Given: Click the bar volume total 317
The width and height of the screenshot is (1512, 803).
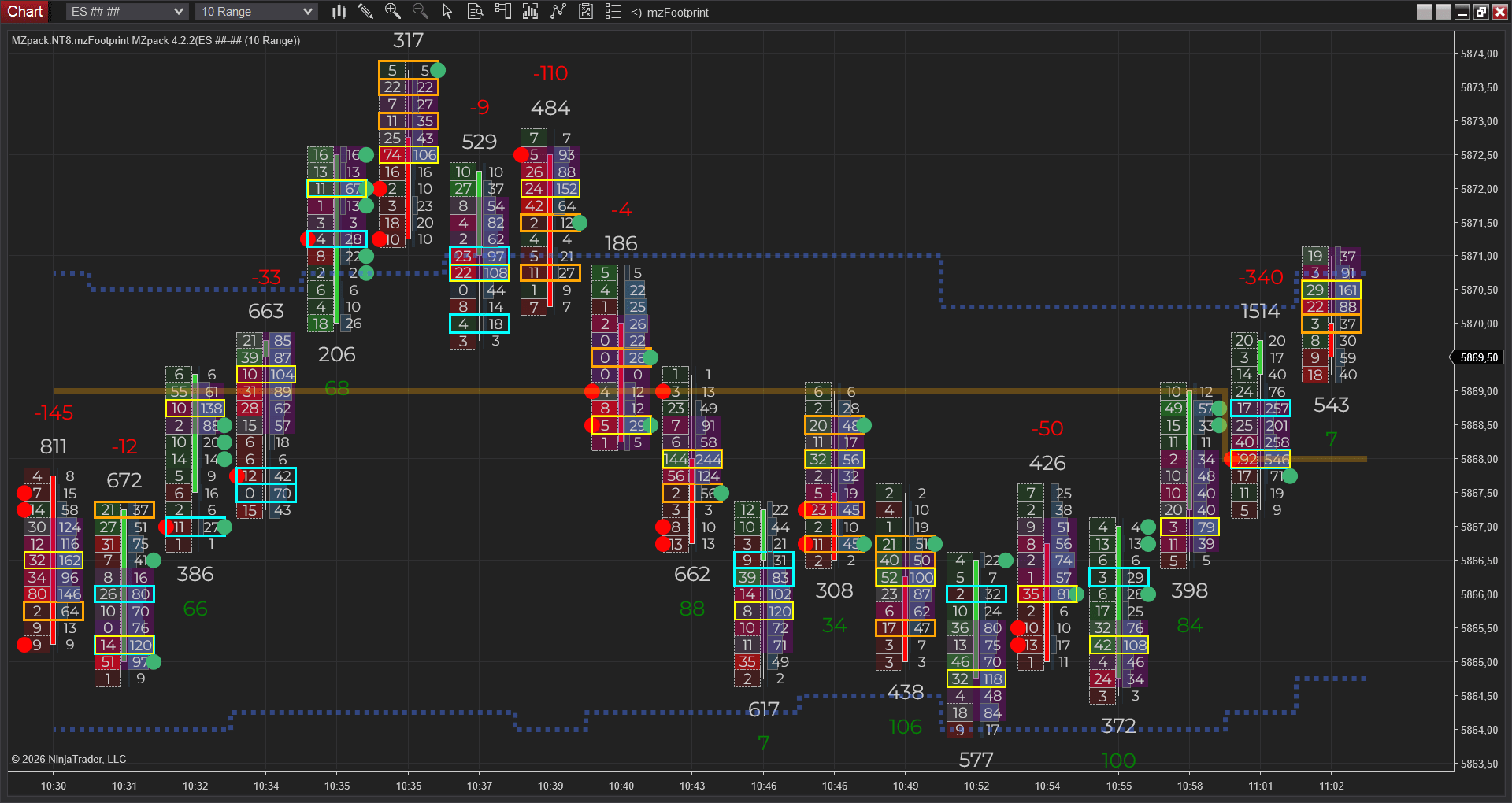Looking at the screenshot, I should point(408,40).
